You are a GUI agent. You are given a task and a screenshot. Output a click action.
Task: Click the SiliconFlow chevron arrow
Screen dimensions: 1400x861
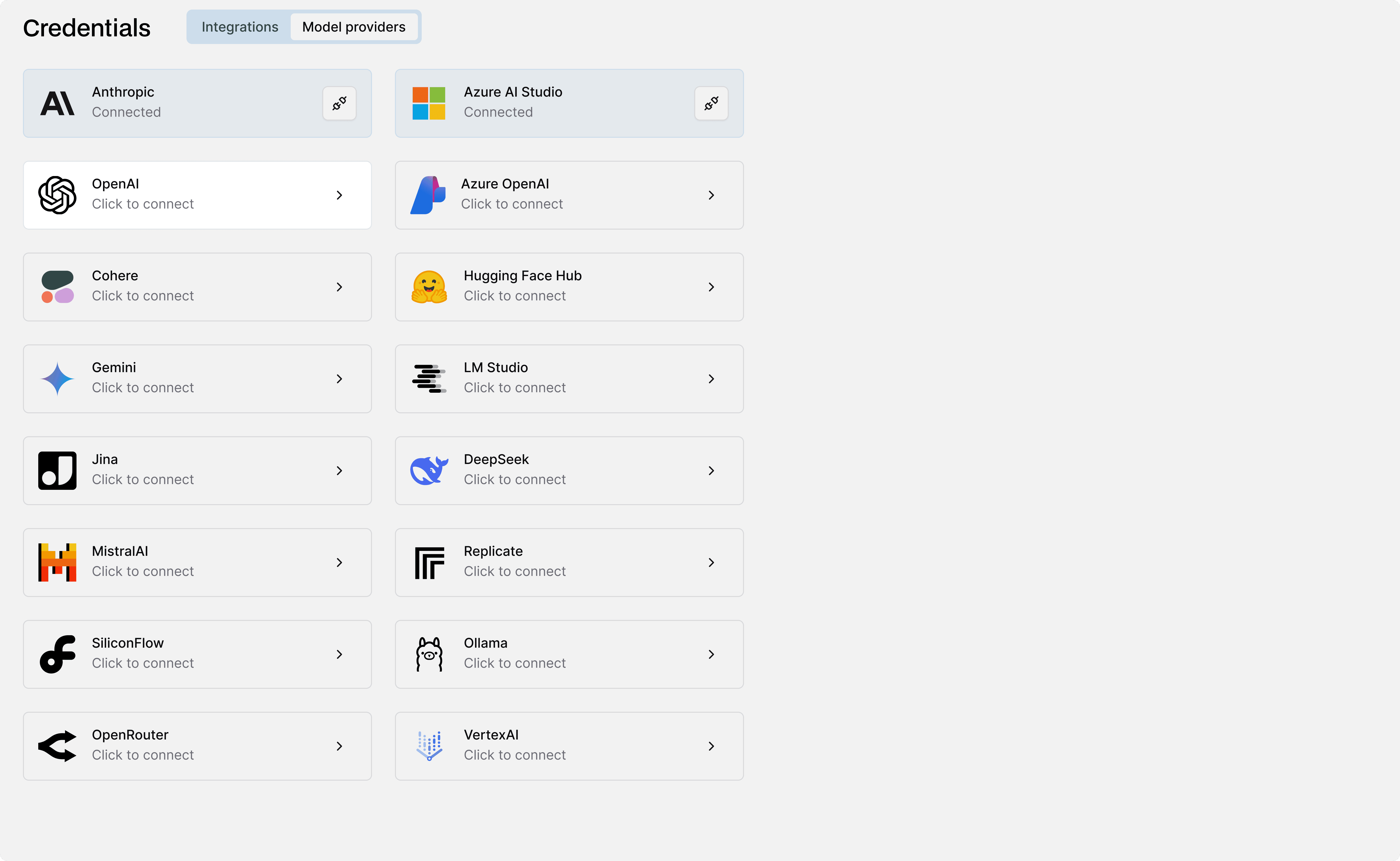339,654
